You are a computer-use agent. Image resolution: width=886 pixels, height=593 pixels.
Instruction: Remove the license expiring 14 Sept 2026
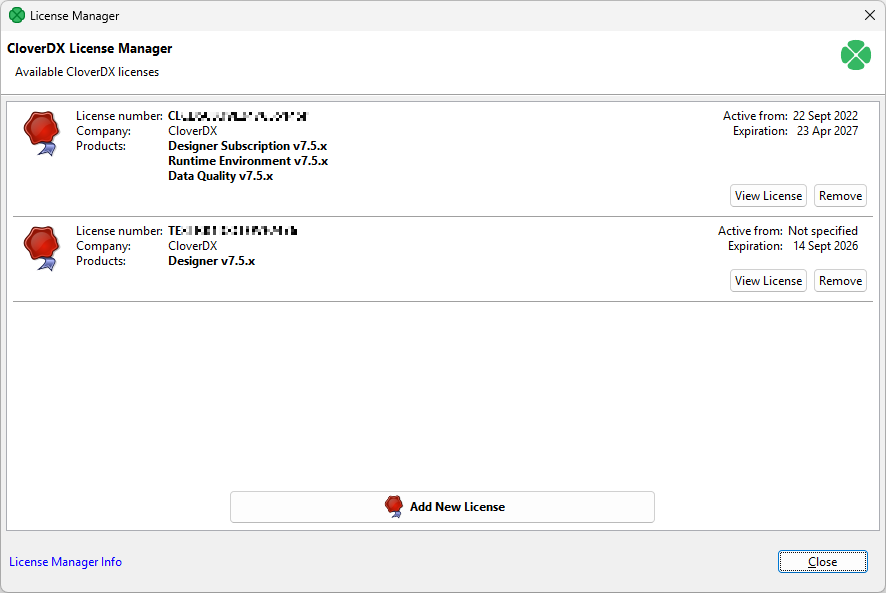(x=840, y=281)
